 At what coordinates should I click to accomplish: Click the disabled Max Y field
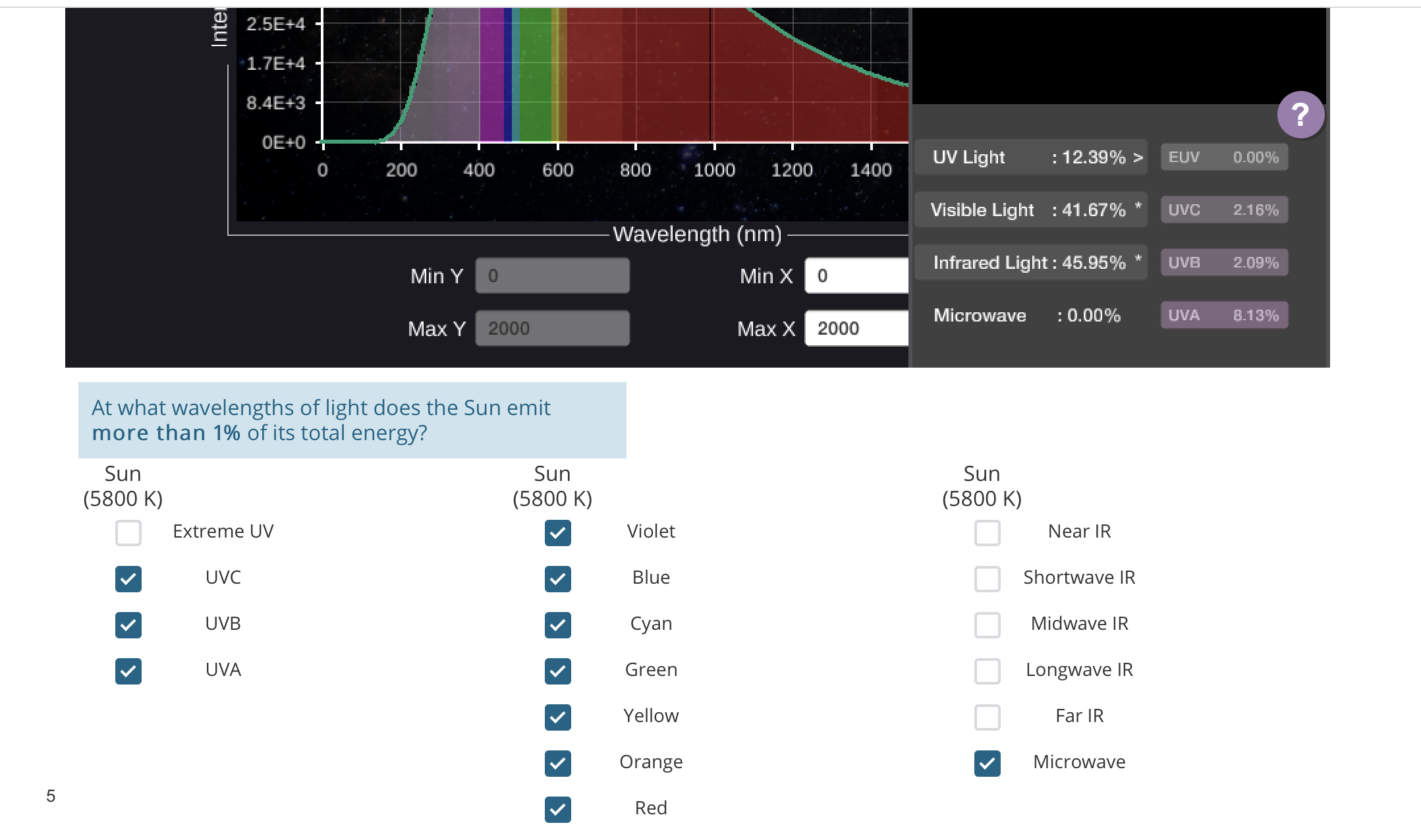click(552, 329)
